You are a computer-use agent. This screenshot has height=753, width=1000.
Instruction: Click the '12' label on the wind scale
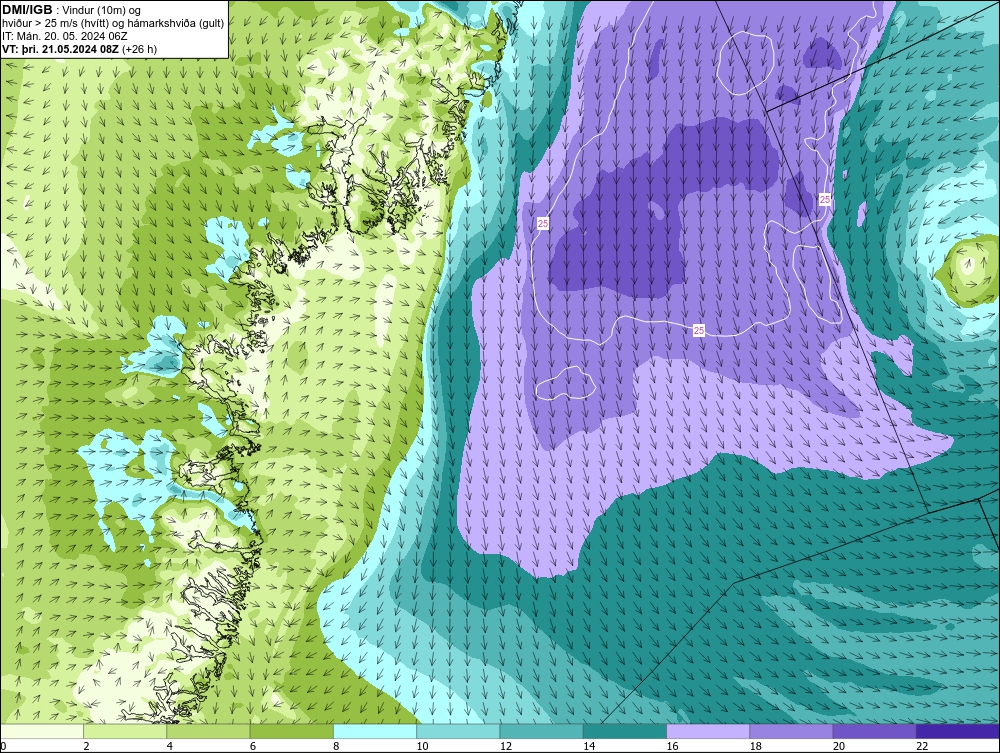pos(506,747)
